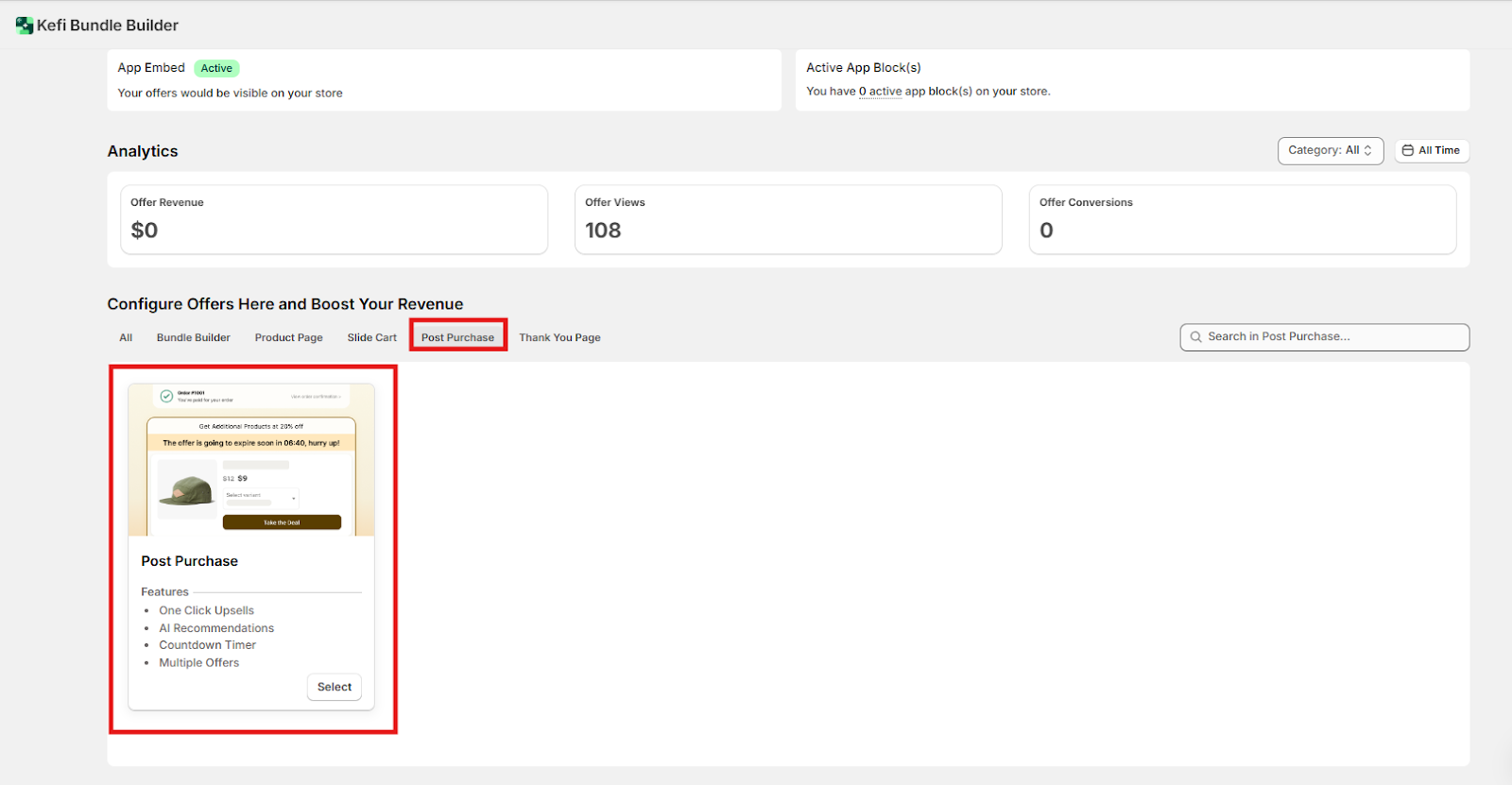Switch to the All offers tab
This screenshot has height=785, width=1512.
click(126, 338)
